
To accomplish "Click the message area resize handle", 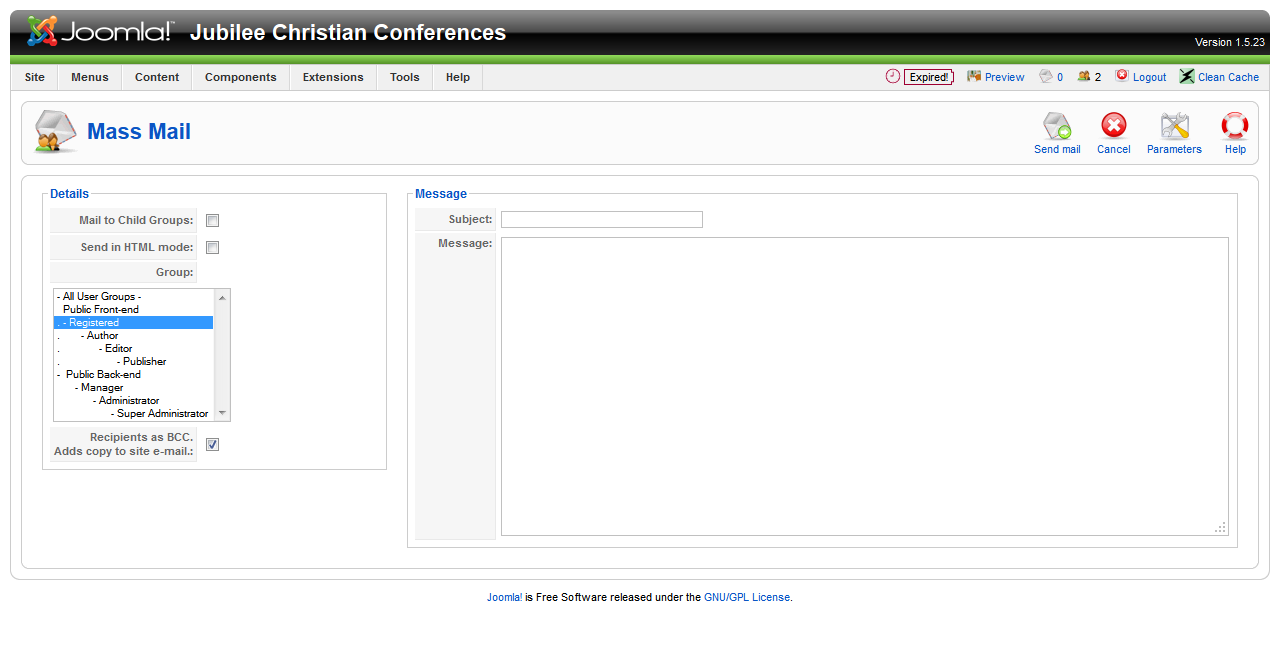I will [x=1221, y=528].
